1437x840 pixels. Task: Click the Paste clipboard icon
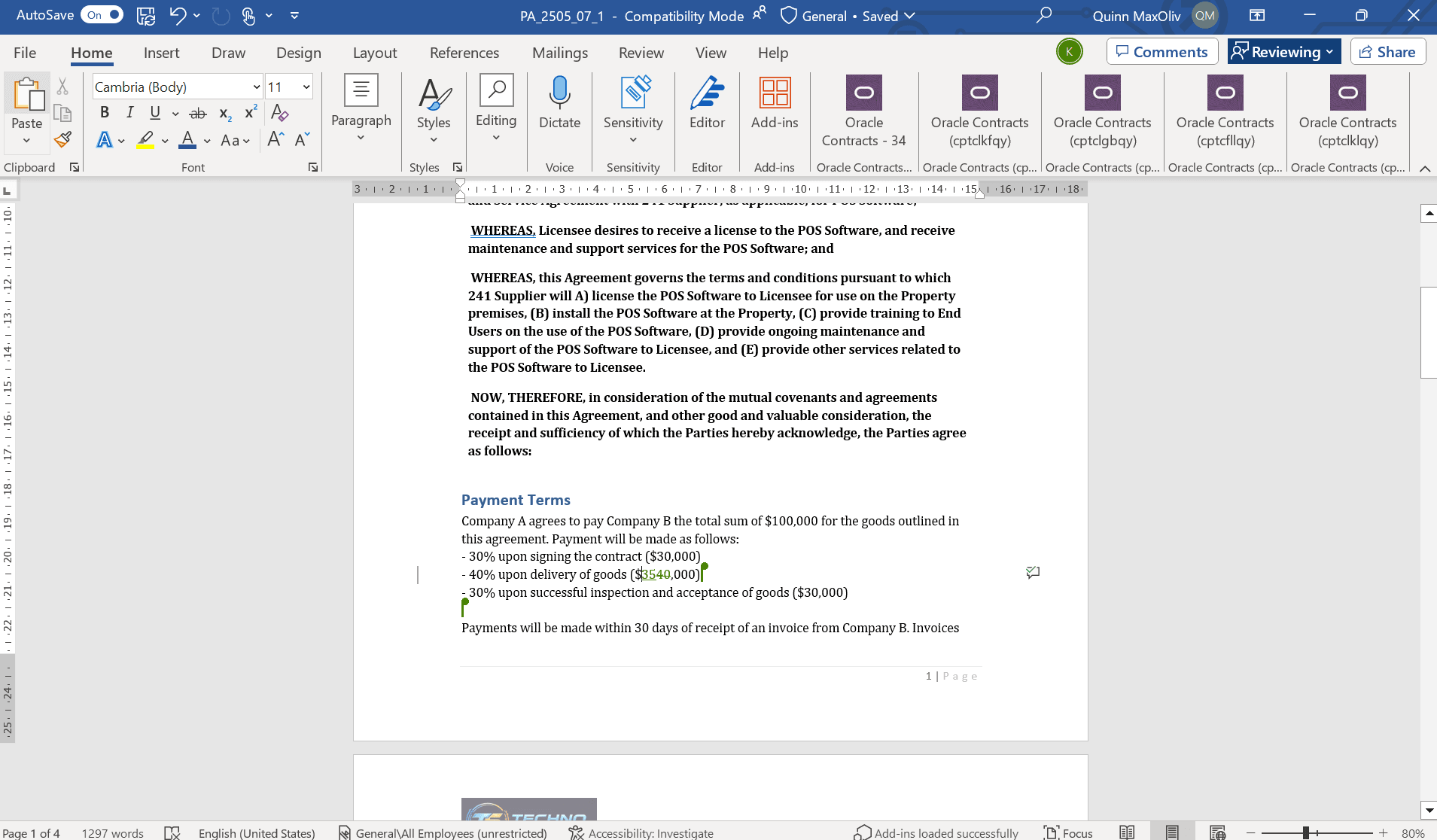[27, 94]
